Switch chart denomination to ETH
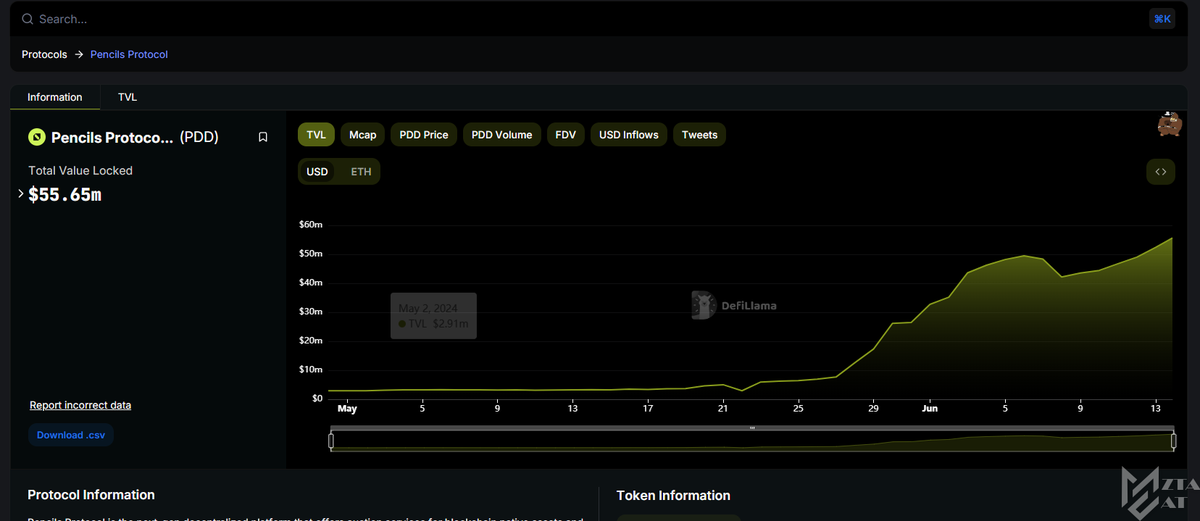Image resolution: width=1200 pixels, height=521 pixels. coord(361,172)
